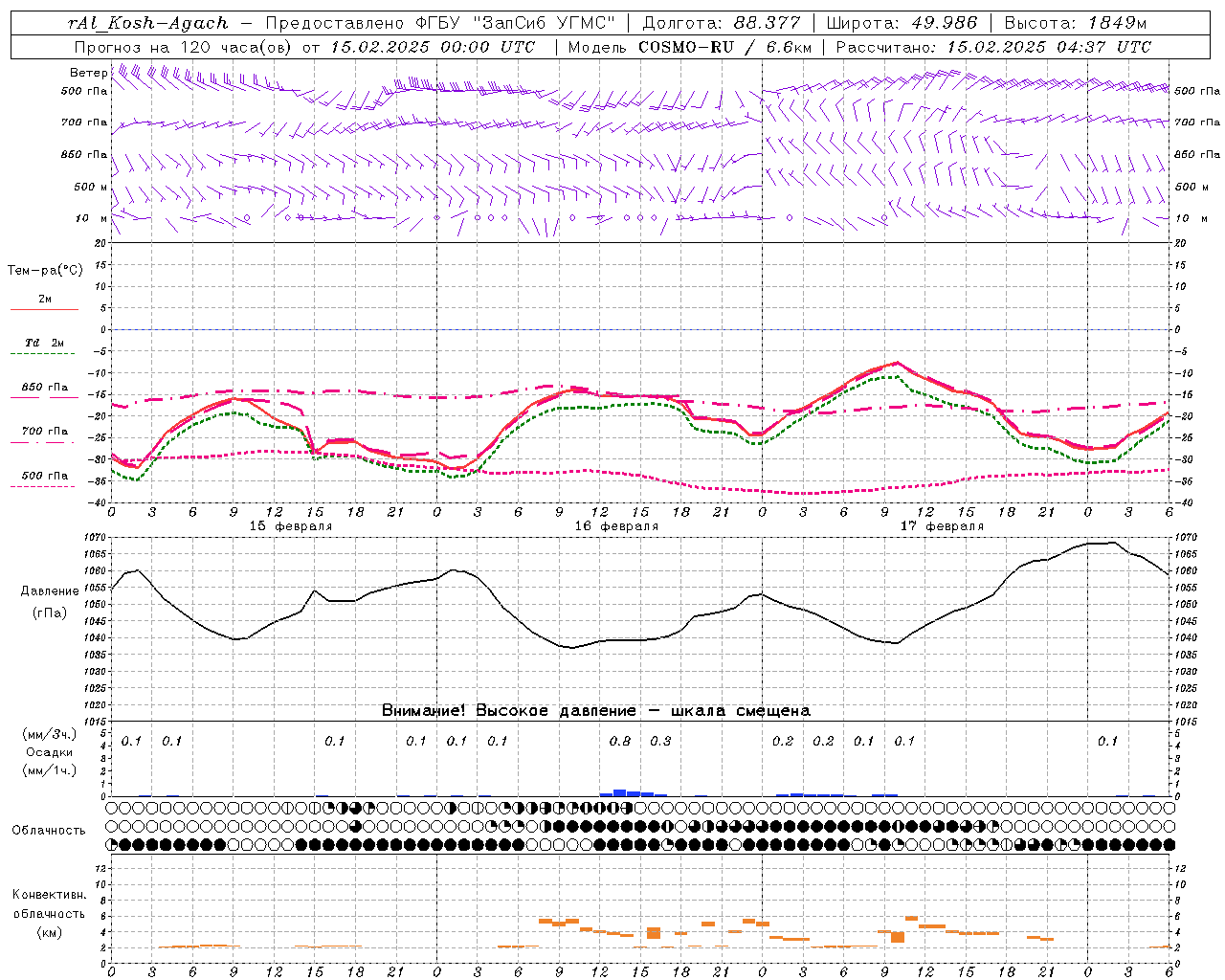Select the provider text ФГБУ "ЗапСиб УГМС"
This screenshot has height=980, width=1225.
pyautogui.click(x=516, y=23)
